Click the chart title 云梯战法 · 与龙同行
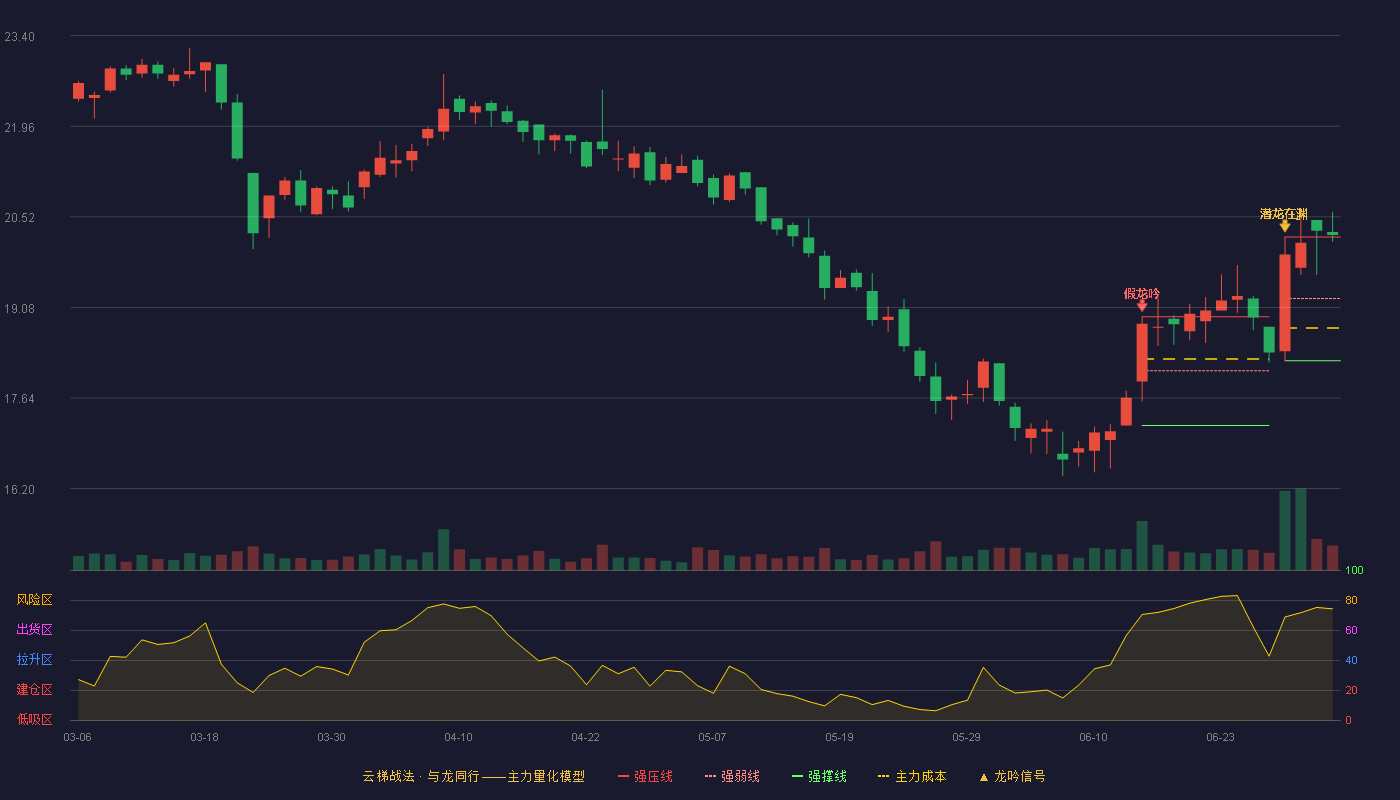 click(420, 777)
